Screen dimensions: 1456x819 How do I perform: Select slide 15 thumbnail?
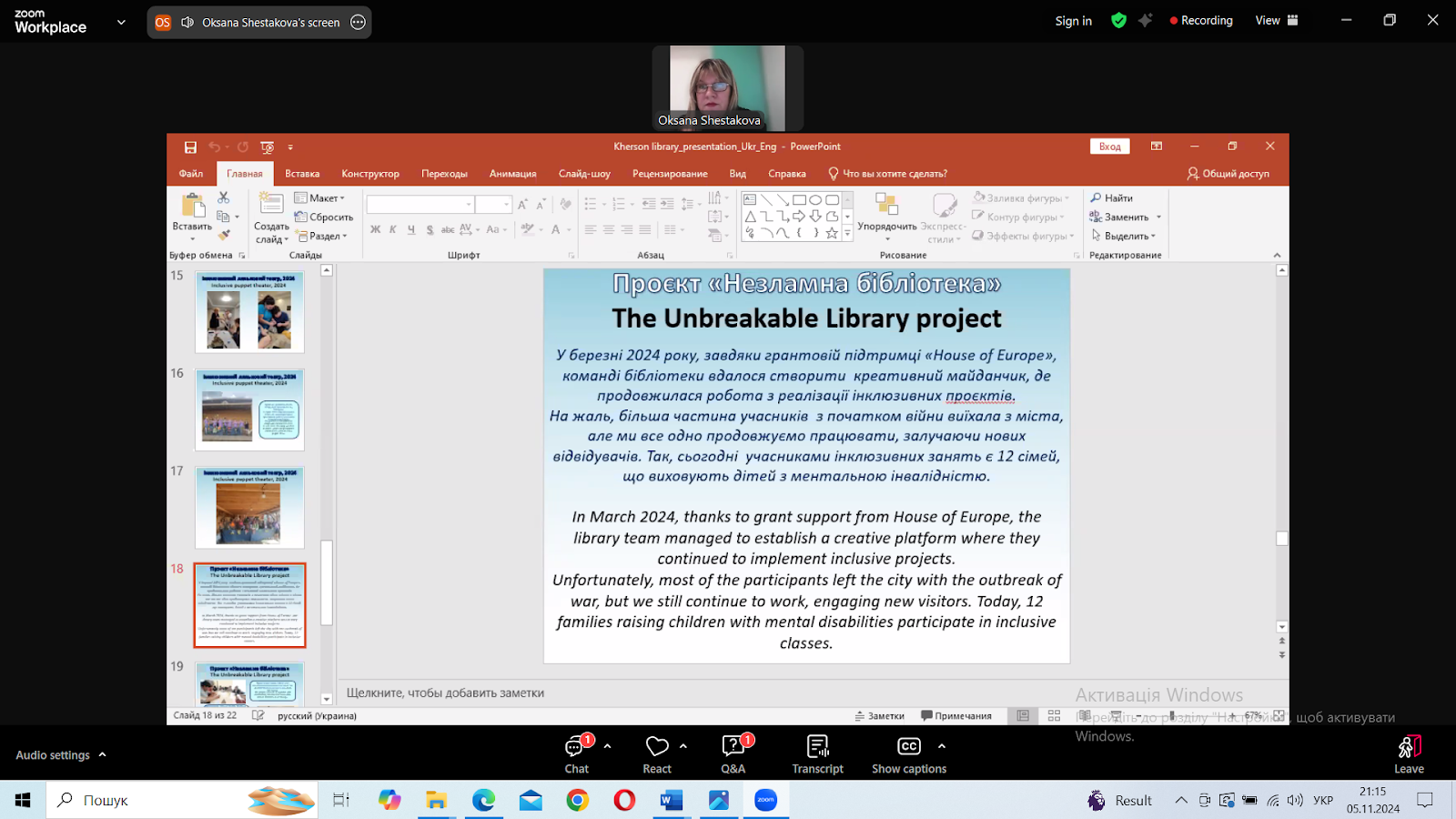(249, 312)
